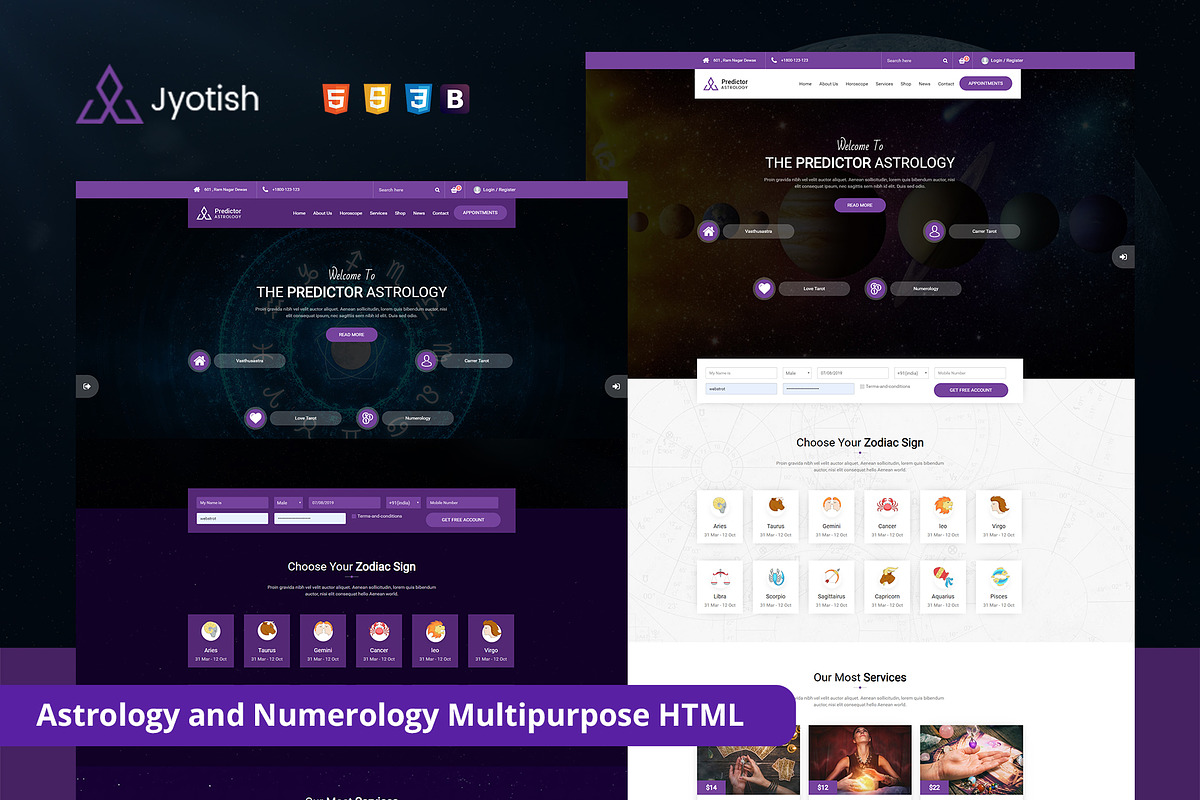Screen dimensions: 1200x800
Task: Click the Career Tarot person icon in light mockup
Action: (934, 231)
